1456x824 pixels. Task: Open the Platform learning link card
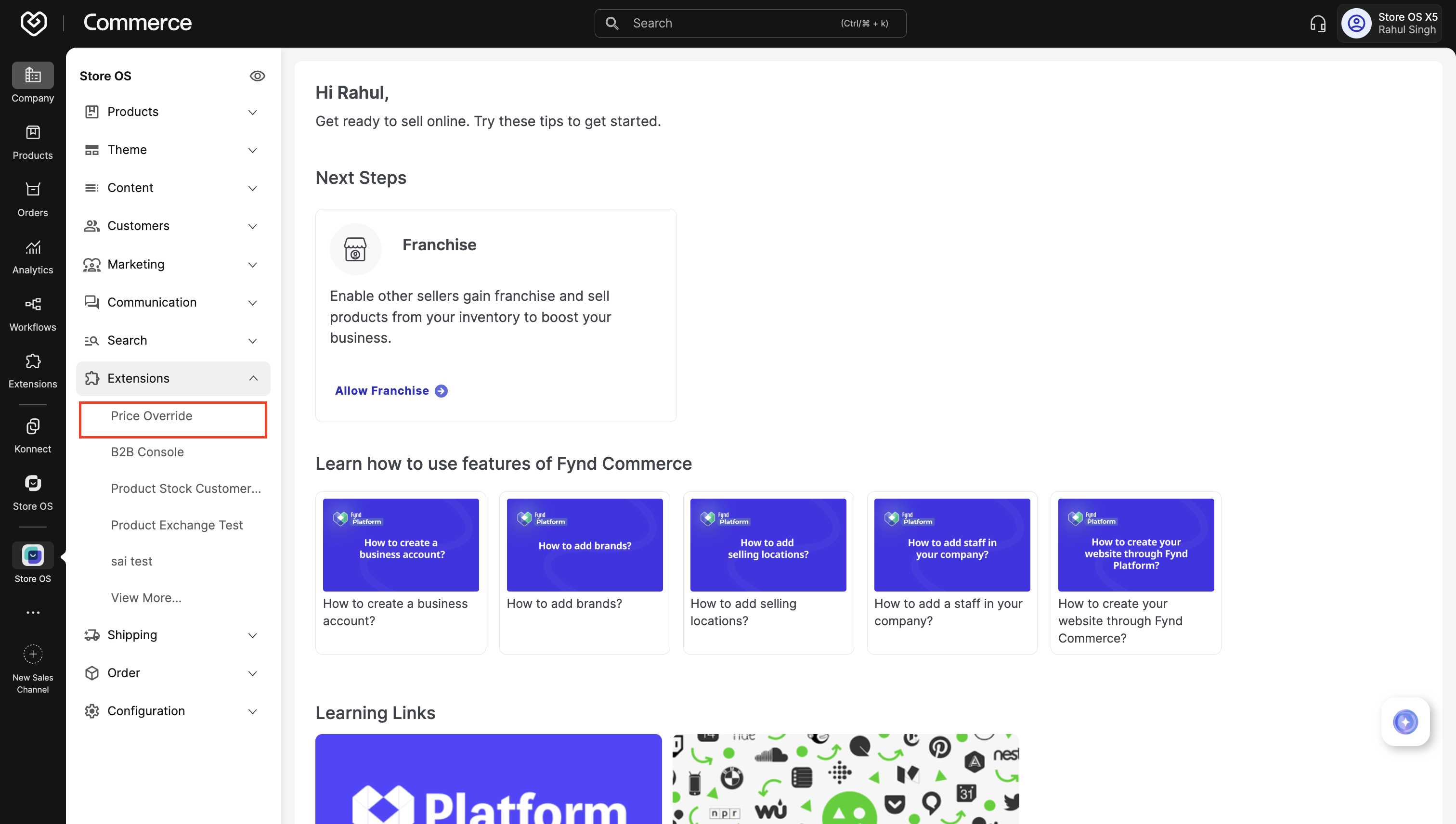(x=489, y=779)
